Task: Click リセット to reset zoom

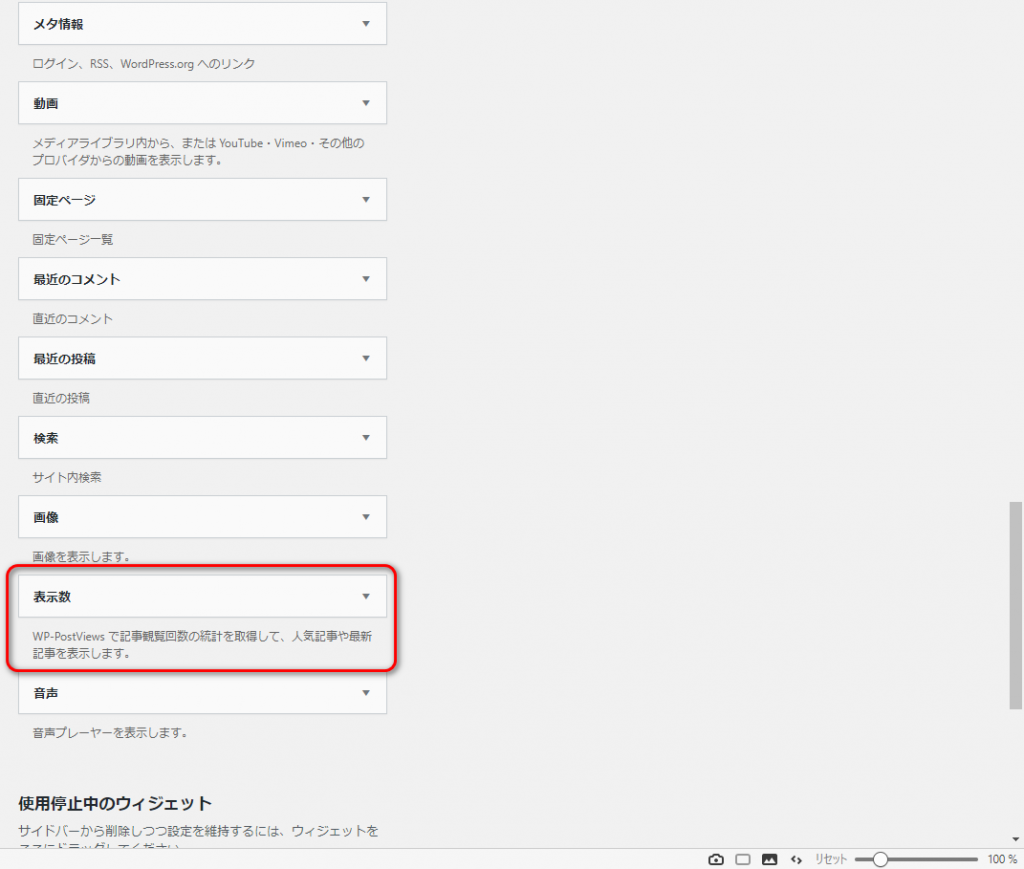Action: (x=830, y=859)
